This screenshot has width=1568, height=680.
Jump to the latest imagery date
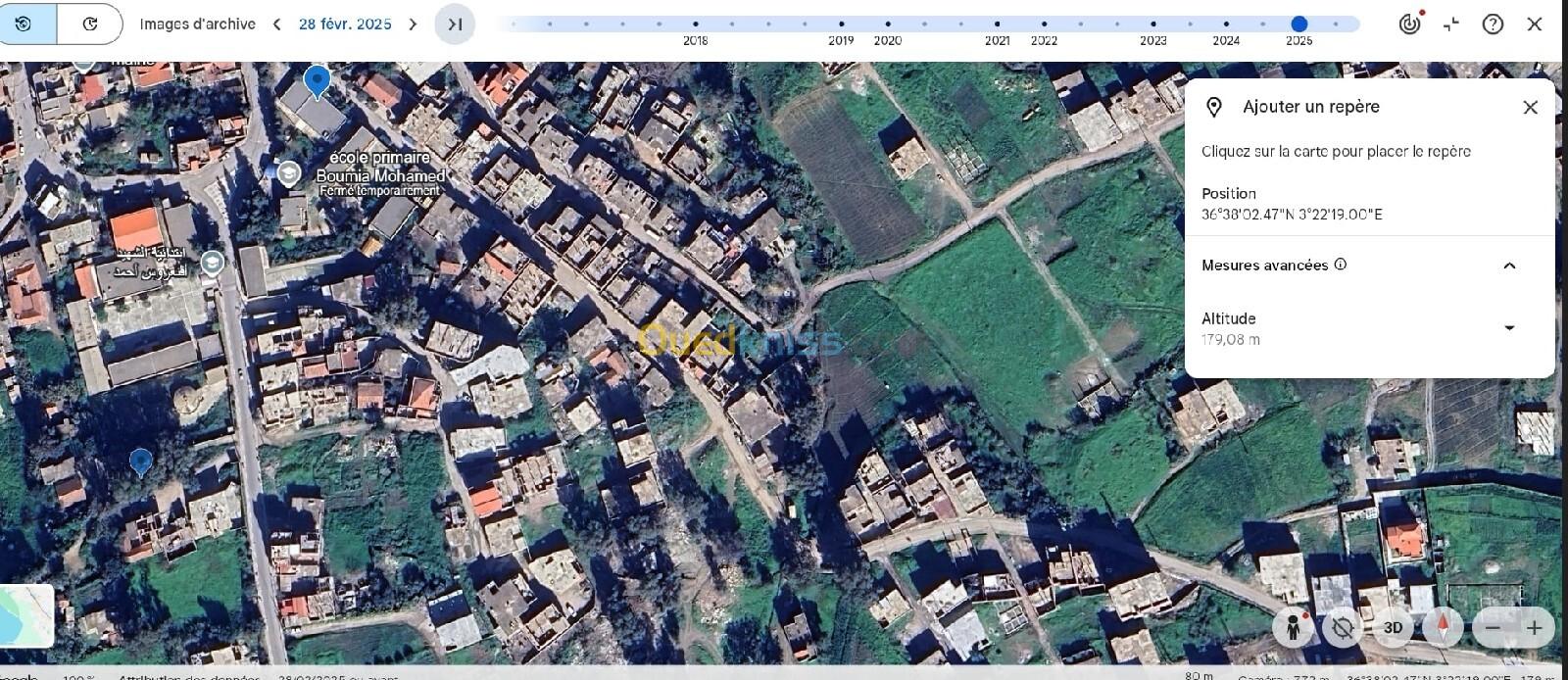(x=455, y=24)
